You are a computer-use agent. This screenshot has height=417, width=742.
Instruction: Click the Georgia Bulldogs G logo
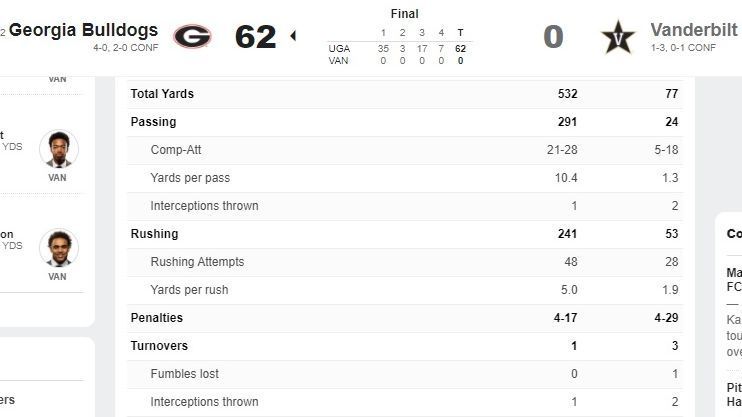192,36
